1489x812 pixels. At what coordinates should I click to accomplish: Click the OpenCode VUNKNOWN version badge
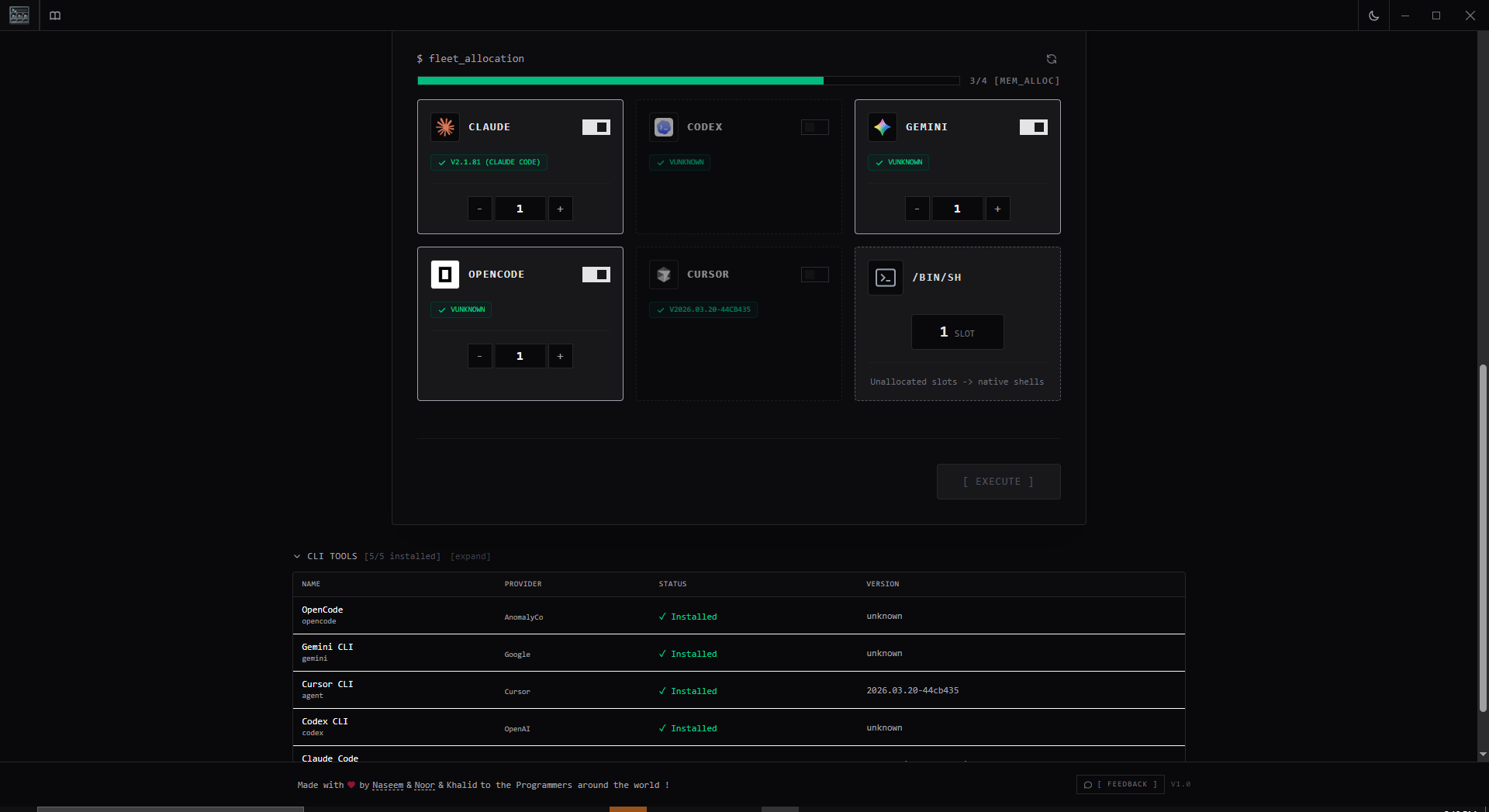(x=461, y=309)
